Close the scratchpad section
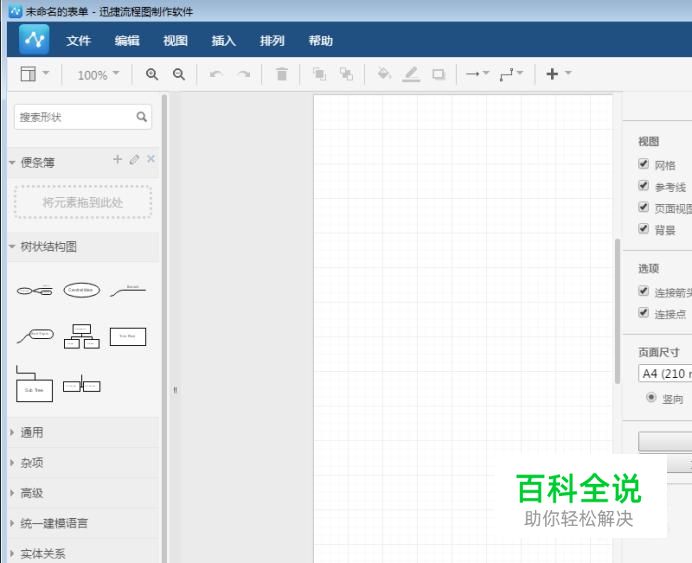The height and width of the screenshot is (563, 692). pos(151,159)
